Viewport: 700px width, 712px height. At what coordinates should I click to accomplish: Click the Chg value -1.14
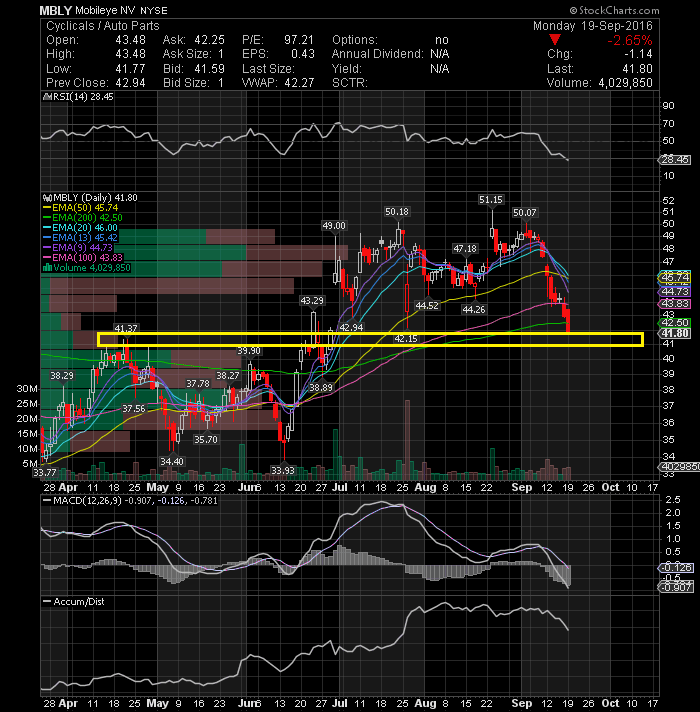(638, 54)
